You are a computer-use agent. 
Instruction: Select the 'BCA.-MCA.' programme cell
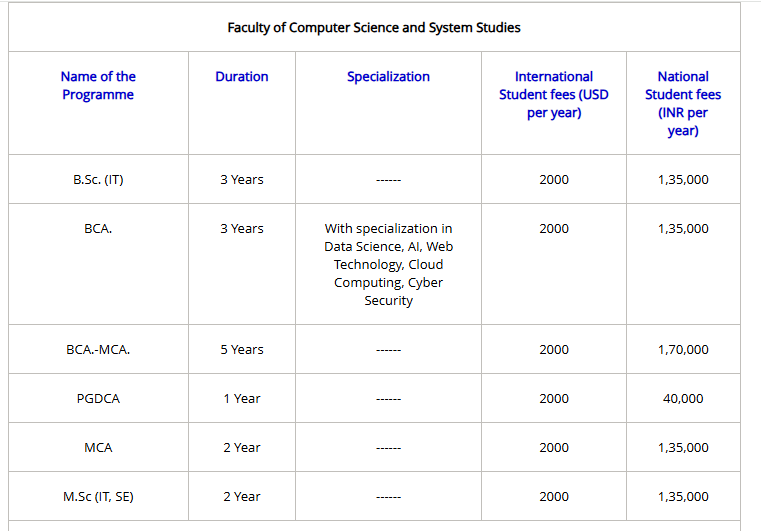click(98, 350)
